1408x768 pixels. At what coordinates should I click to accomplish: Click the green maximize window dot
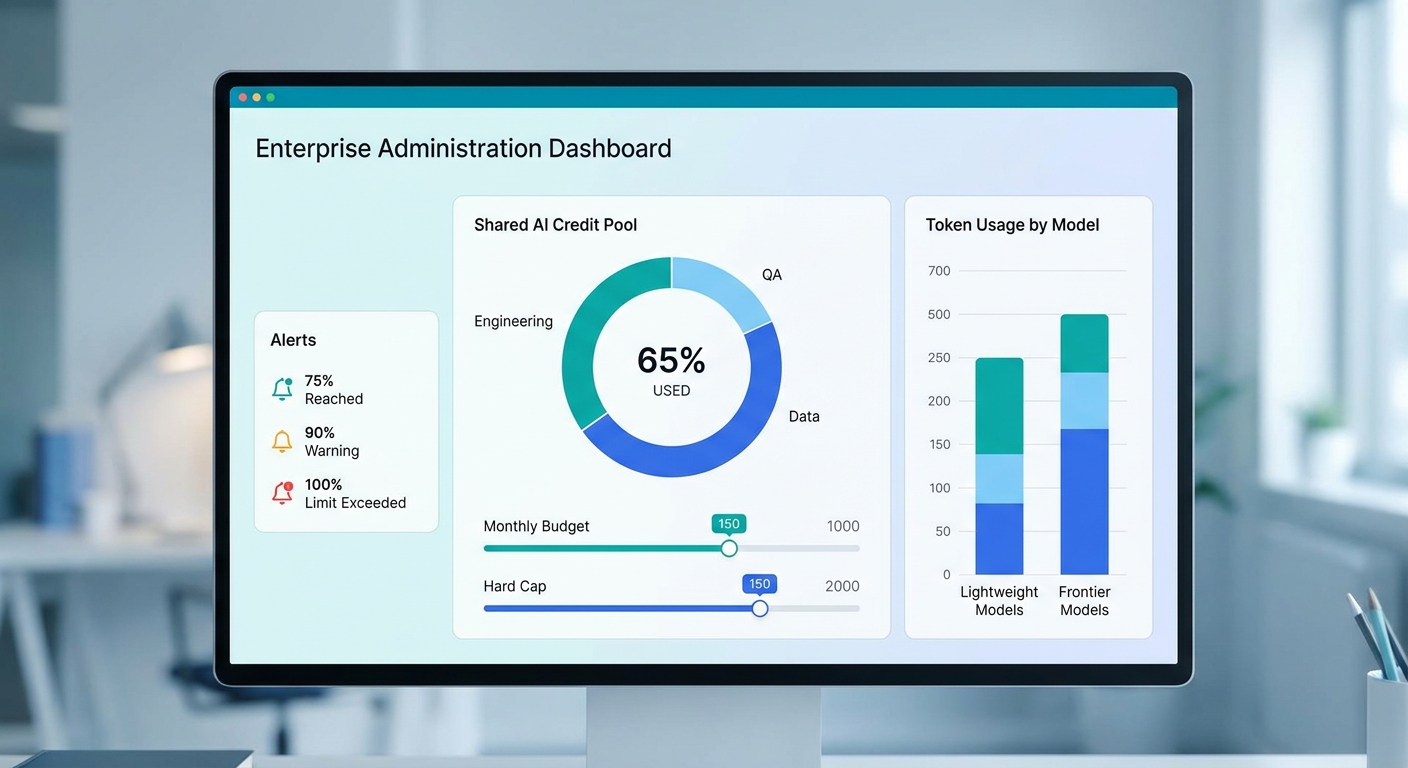270,97
